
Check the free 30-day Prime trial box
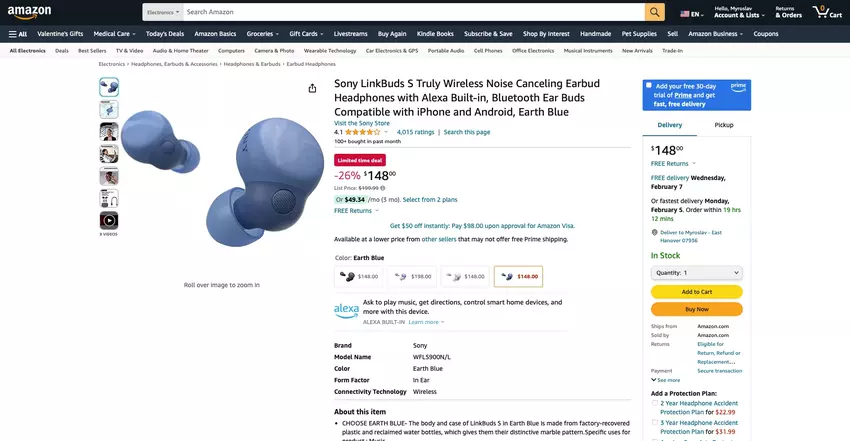649,86
